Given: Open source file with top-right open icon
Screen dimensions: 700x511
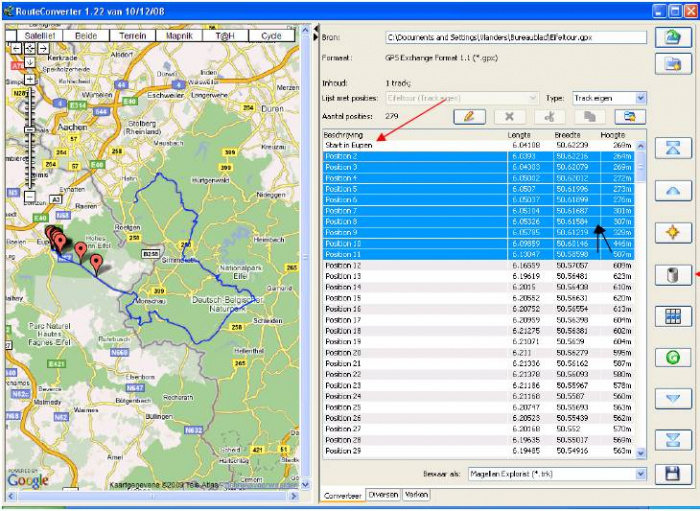Looking at the screenshot, I should pos(673,37).
